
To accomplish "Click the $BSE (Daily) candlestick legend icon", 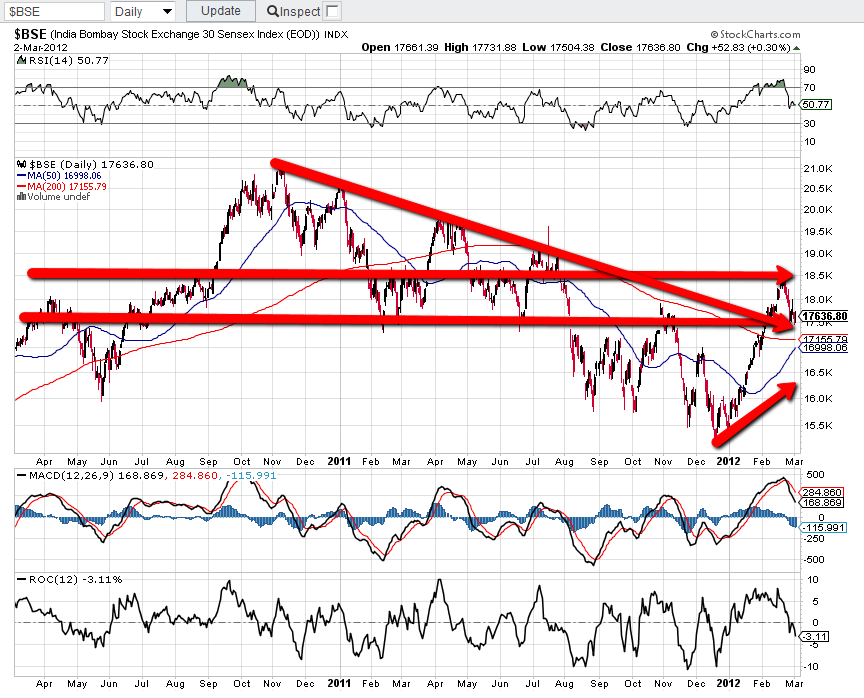I will coord(21,164).
